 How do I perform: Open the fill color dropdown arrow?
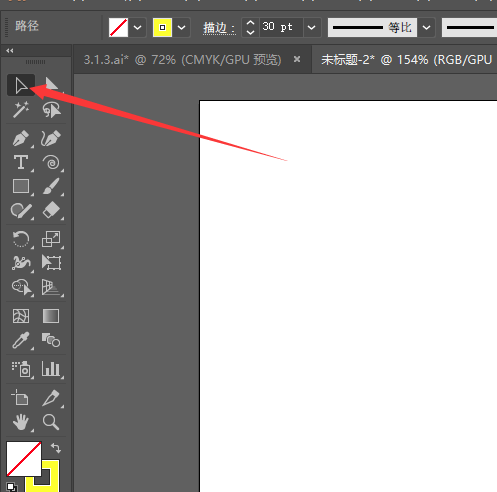137,27
